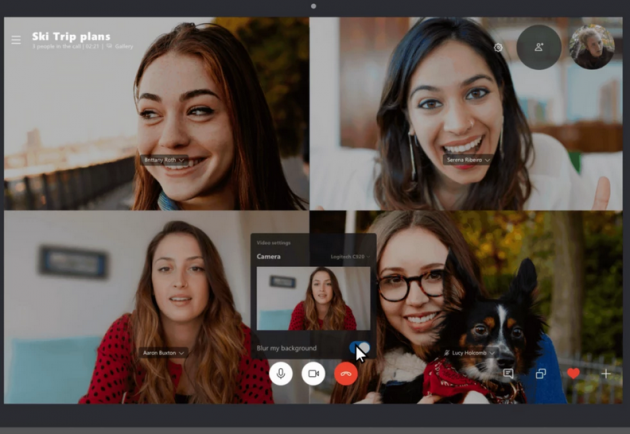Click the 'Video settings' heading
The width and height of the screenshot is (630, 434).
click(274, 243)
